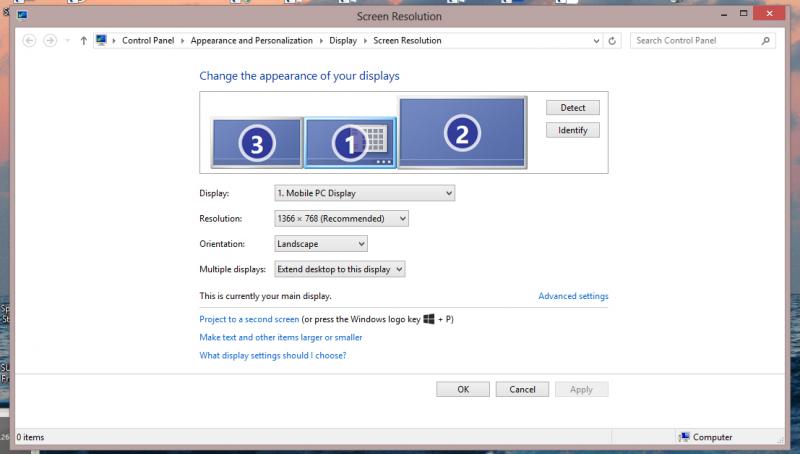Select monitor 2 thumbnail

462,133
